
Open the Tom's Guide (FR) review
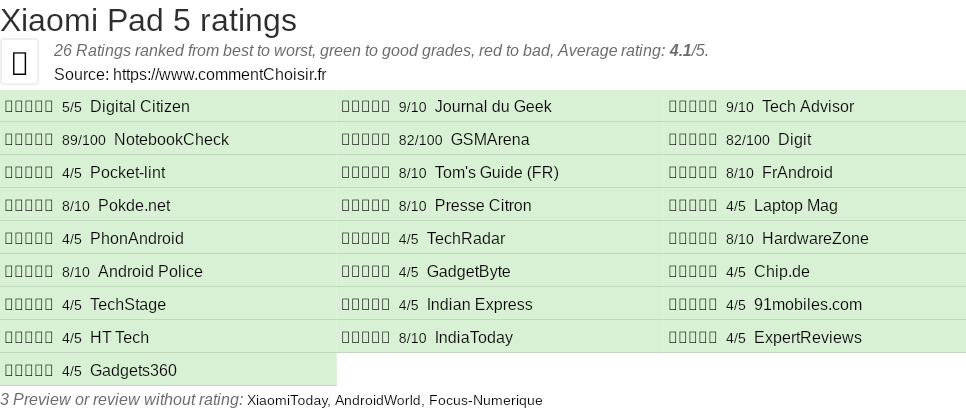click(x=496, y=173)
